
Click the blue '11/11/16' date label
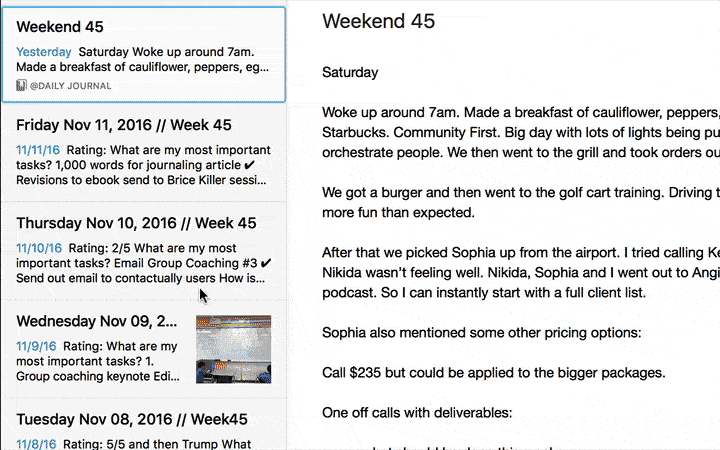[x=38, y=150]
